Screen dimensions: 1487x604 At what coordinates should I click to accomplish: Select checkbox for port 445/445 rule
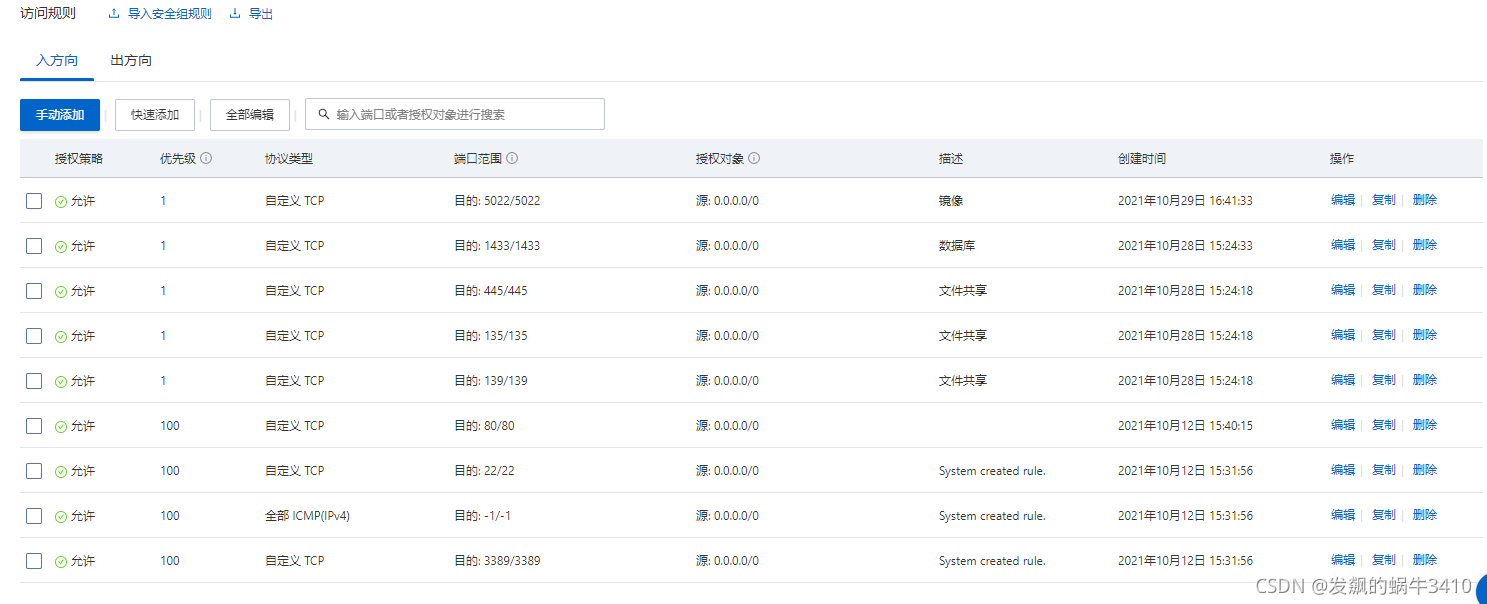(x=34, y=291)
